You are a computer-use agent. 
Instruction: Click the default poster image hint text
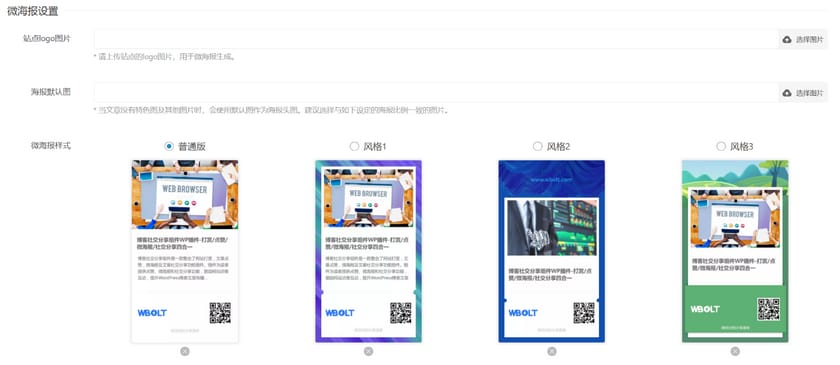click(x=271, y=110)
